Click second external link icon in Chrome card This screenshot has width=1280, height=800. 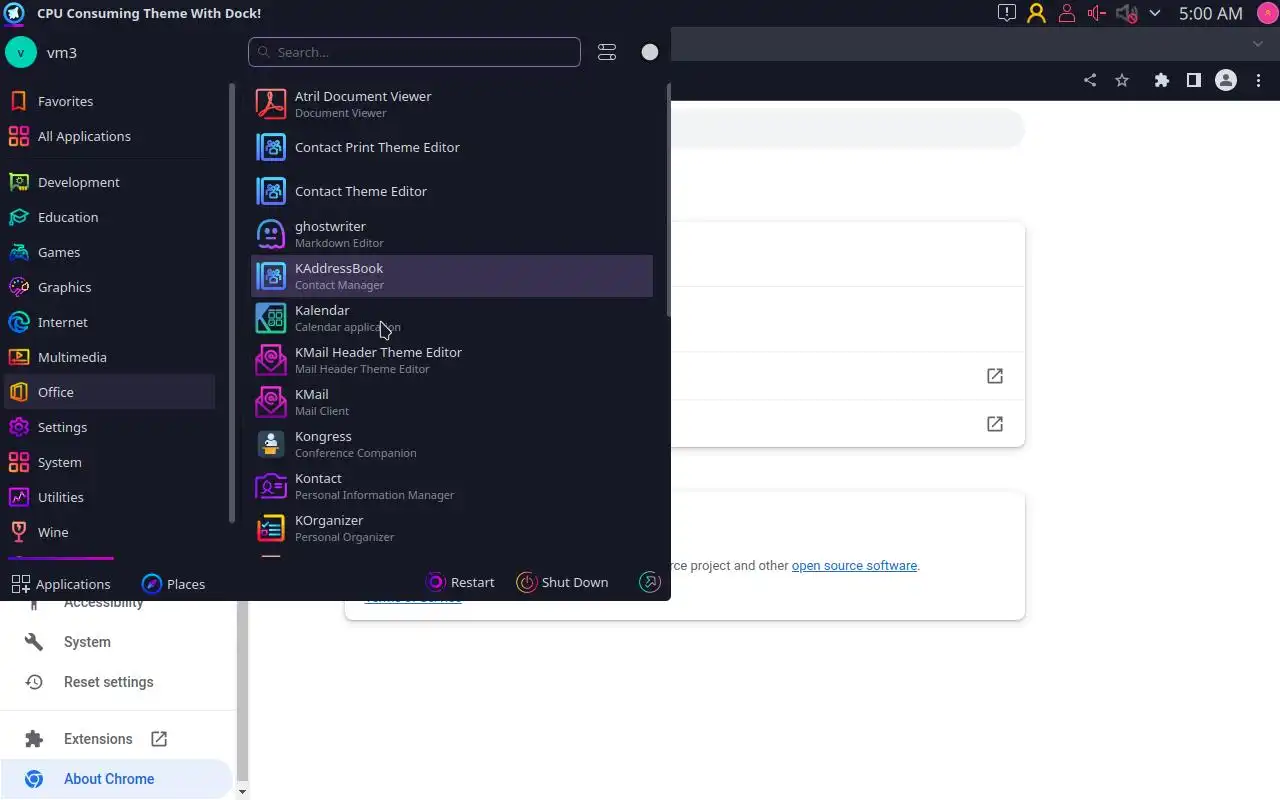click(995, 424)
